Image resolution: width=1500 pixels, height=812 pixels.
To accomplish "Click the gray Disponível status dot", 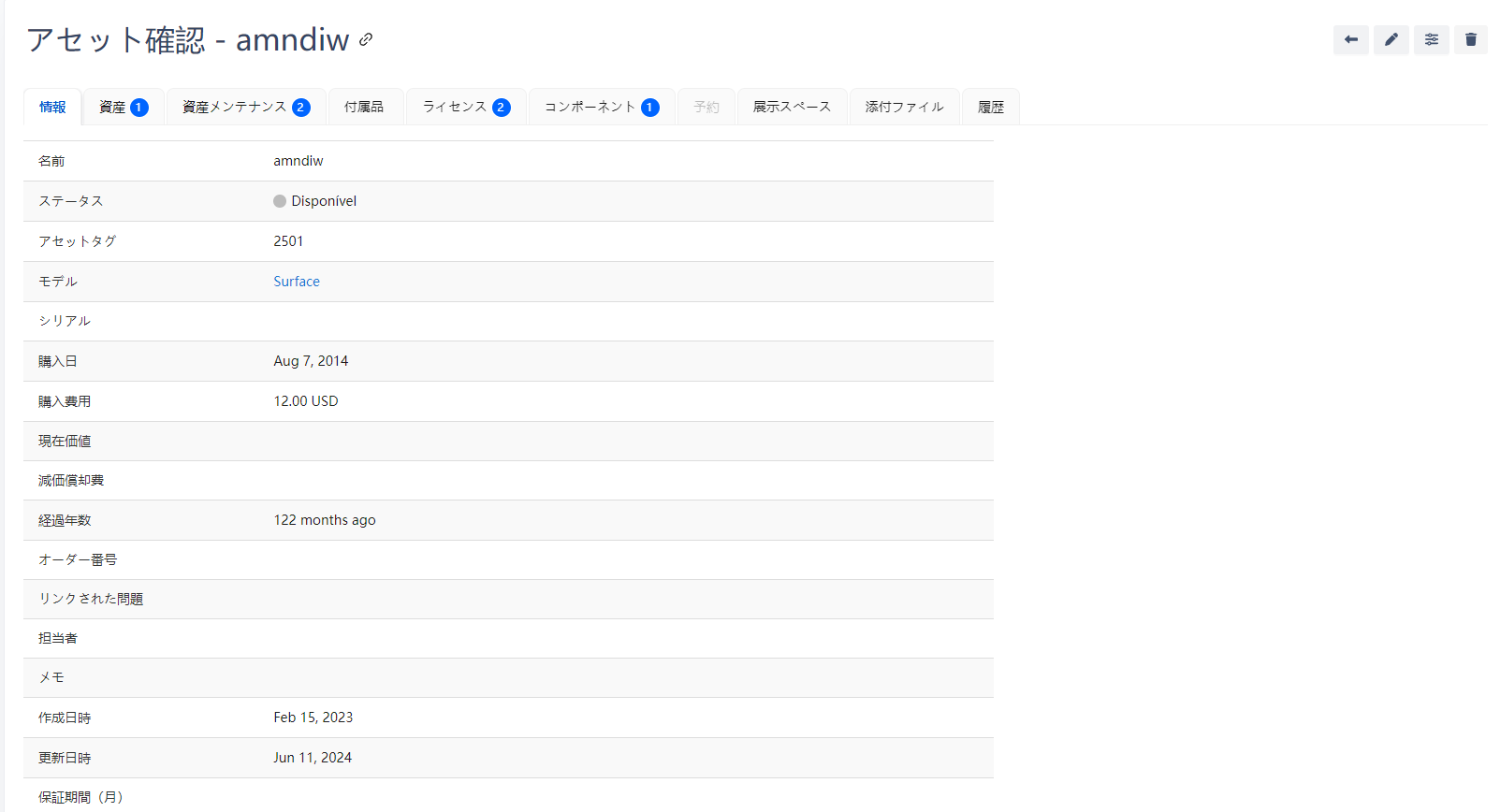I will click(280, 201).
